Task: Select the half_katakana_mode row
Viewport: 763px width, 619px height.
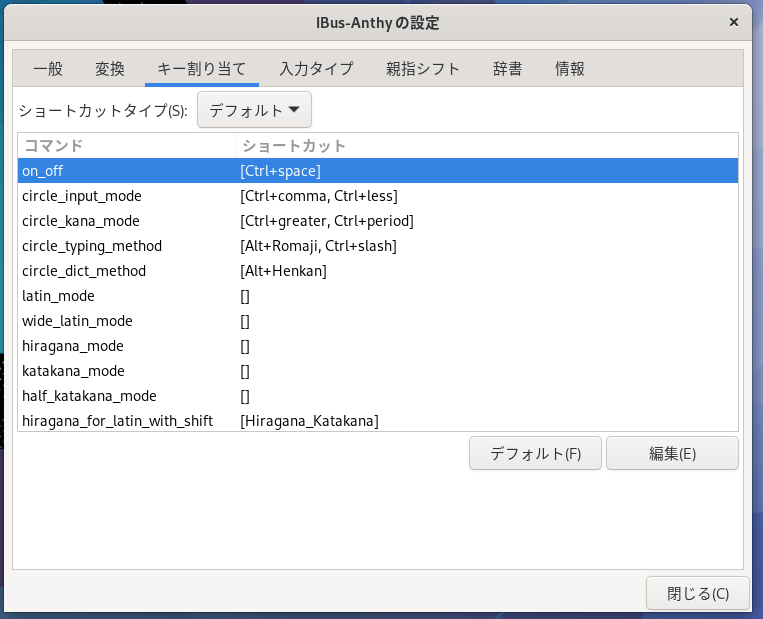Action: point(378,396)
